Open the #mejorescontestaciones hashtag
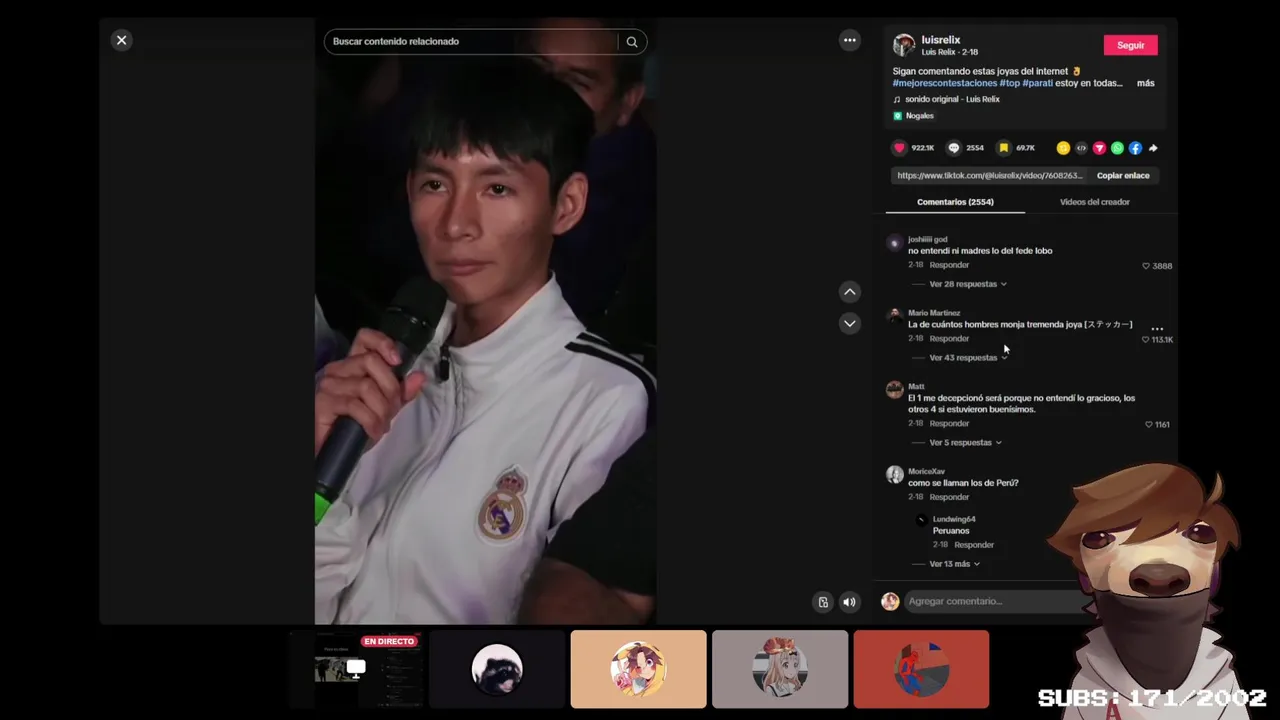Image resolution: width=1280 pixels, height=720 pixels. pos(944,83)
